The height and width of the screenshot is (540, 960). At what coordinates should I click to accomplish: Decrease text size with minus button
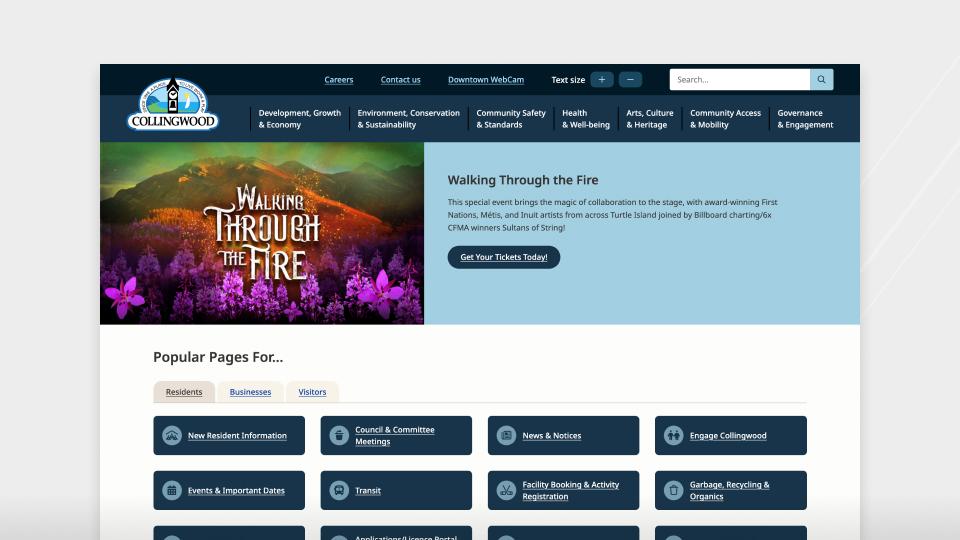click(630, 80)
